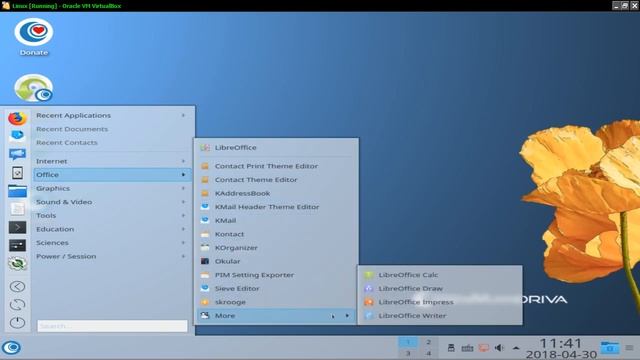Expand the Sound & Video category
Image resolution: width=640 pixels, height=360 pixels.
(112, 202)
